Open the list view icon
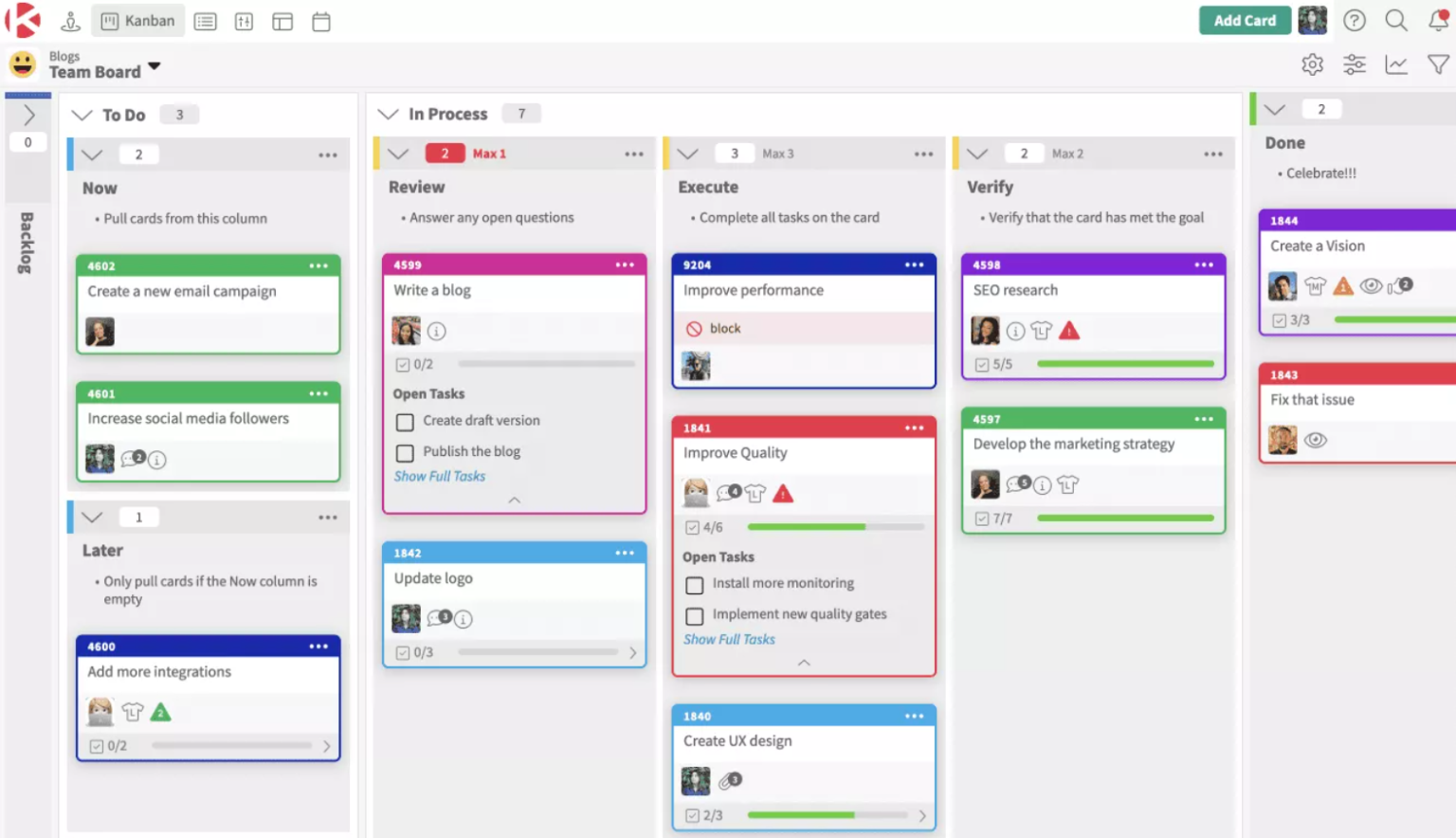 click(x=206, y=20)
